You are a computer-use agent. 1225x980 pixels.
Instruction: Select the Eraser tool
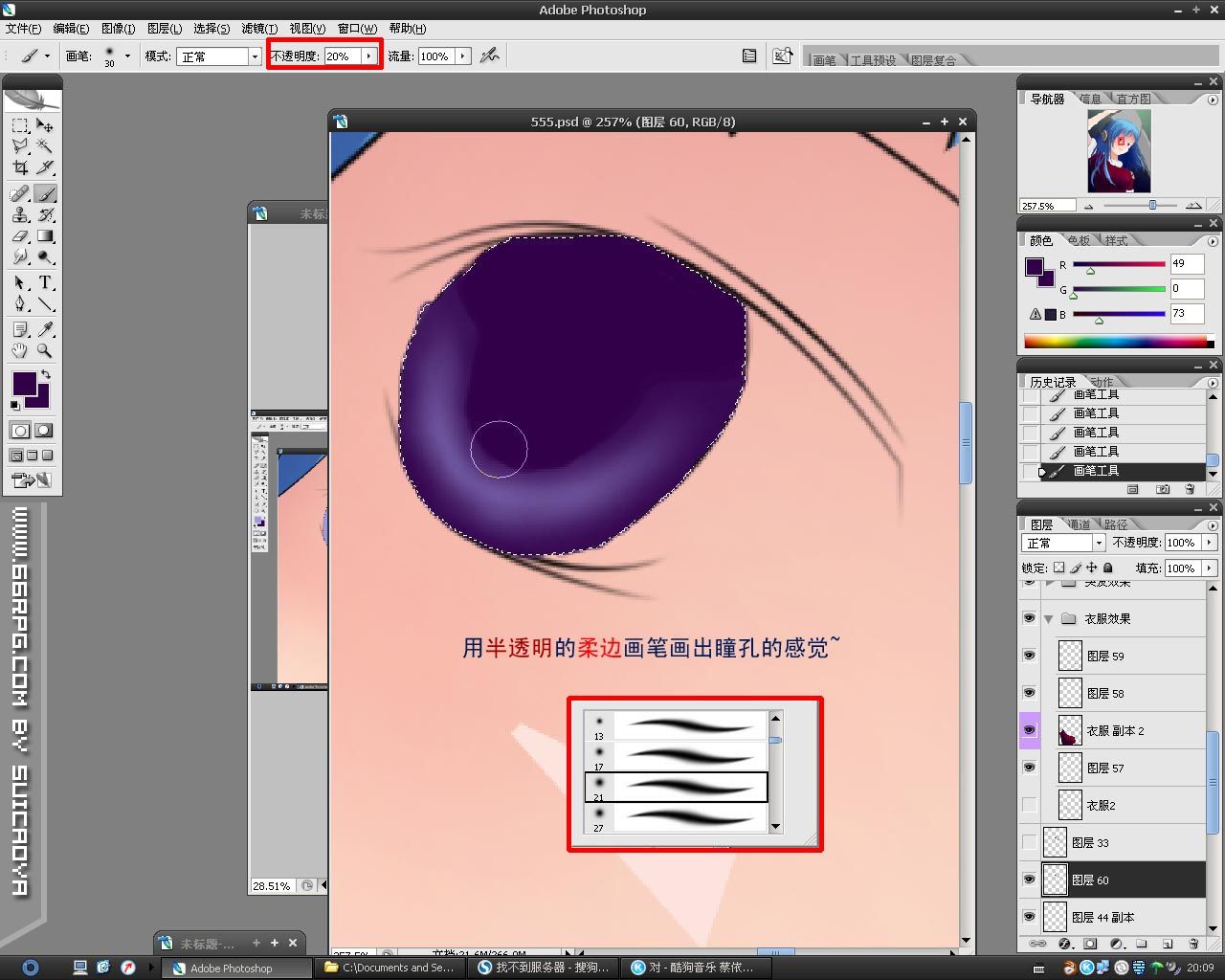click(x=20, y=236)
